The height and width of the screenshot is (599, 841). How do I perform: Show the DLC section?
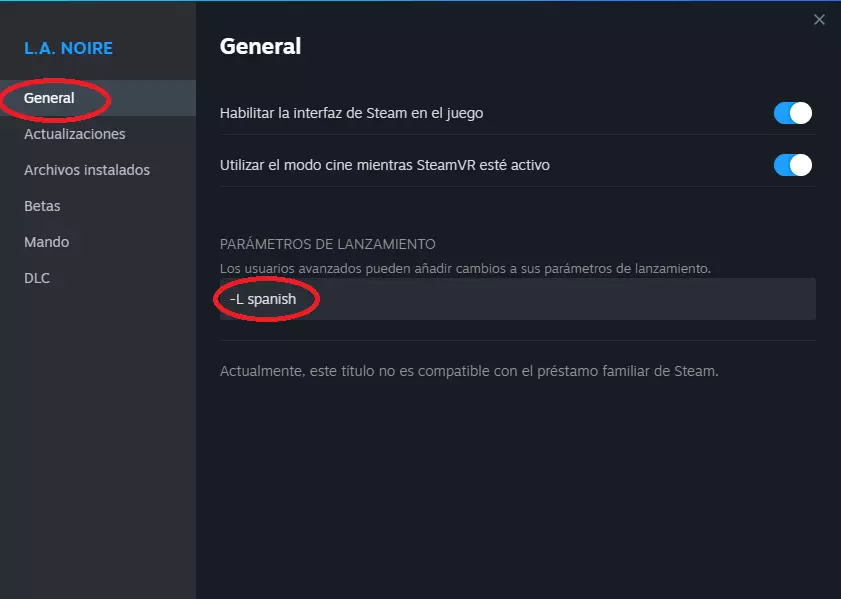pos(37,278)
